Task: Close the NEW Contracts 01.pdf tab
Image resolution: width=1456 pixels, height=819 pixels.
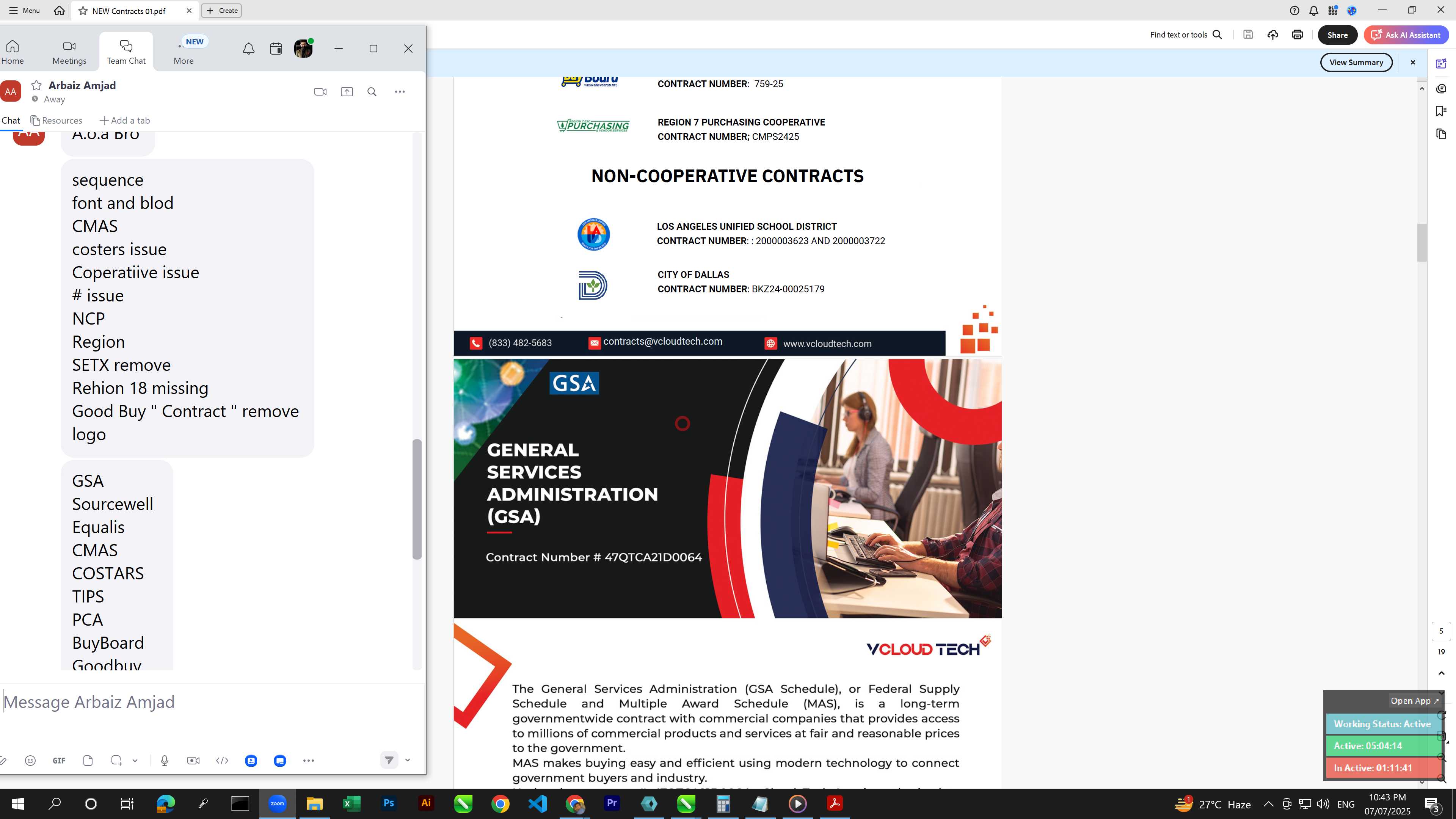Action: pyautogui.click(x=189, y=11)
